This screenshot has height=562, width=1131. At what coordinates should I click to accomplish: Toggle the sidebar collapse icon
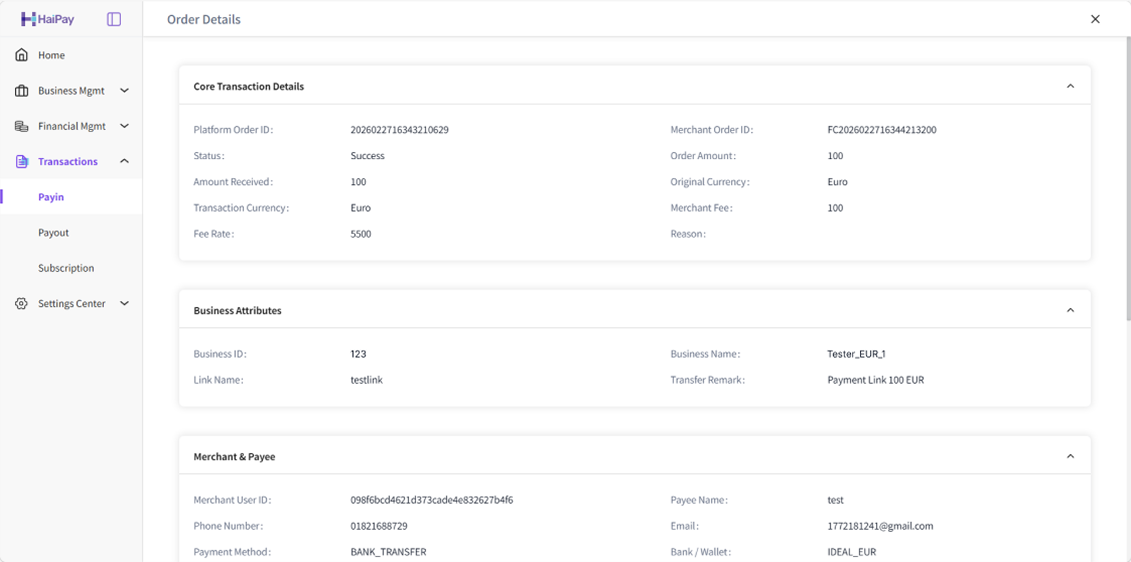[114, 19]
